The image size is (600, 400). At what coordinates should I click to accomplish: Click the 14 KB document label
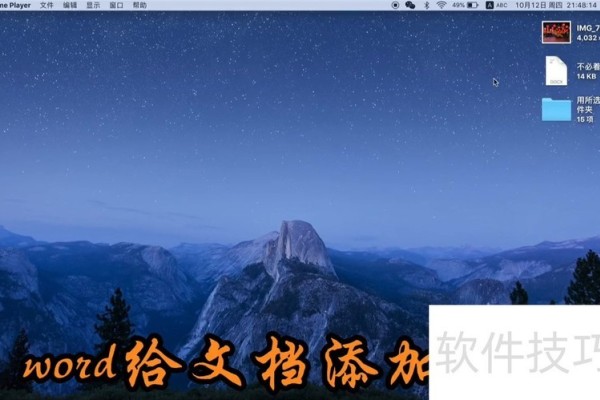click(x=587, y=77)
